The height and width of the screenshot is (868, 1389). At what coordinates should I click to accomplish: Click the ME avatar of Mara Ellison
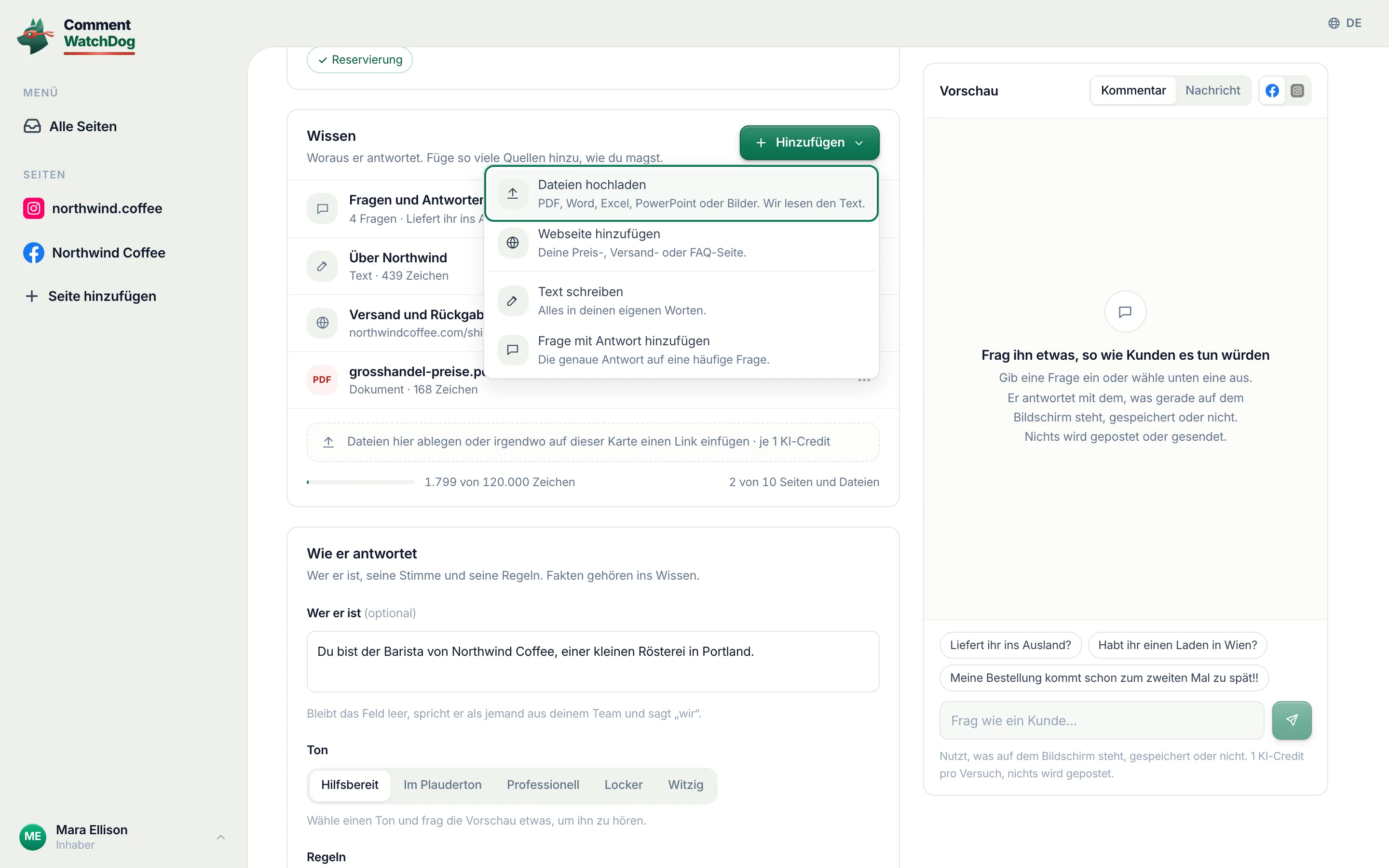[x=33, y=837]
